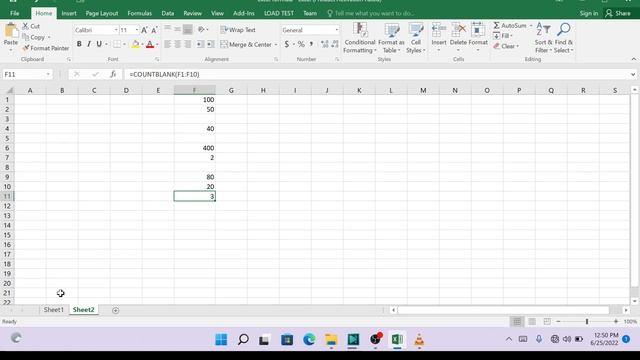Open Sort & Filter menu

[543, 38]
